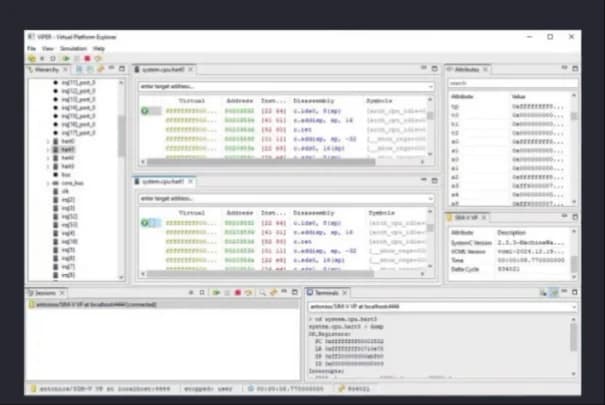Maximize the top disassembly editor panel
This screenshot has width=605, height=405.
(x=434, y=69)
